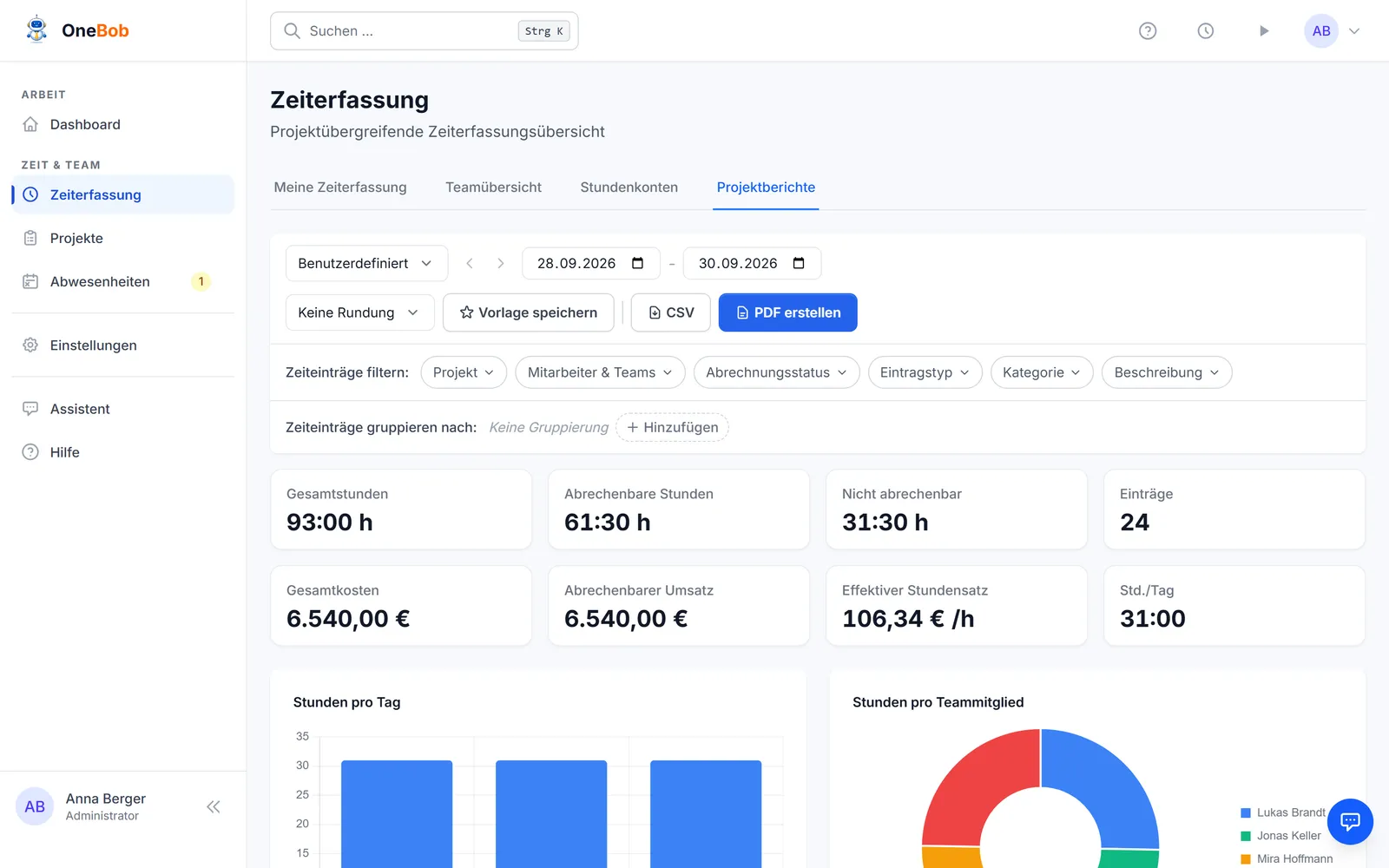
Task: Expand the Beschreibung filter
Action: coord(1167,372)
